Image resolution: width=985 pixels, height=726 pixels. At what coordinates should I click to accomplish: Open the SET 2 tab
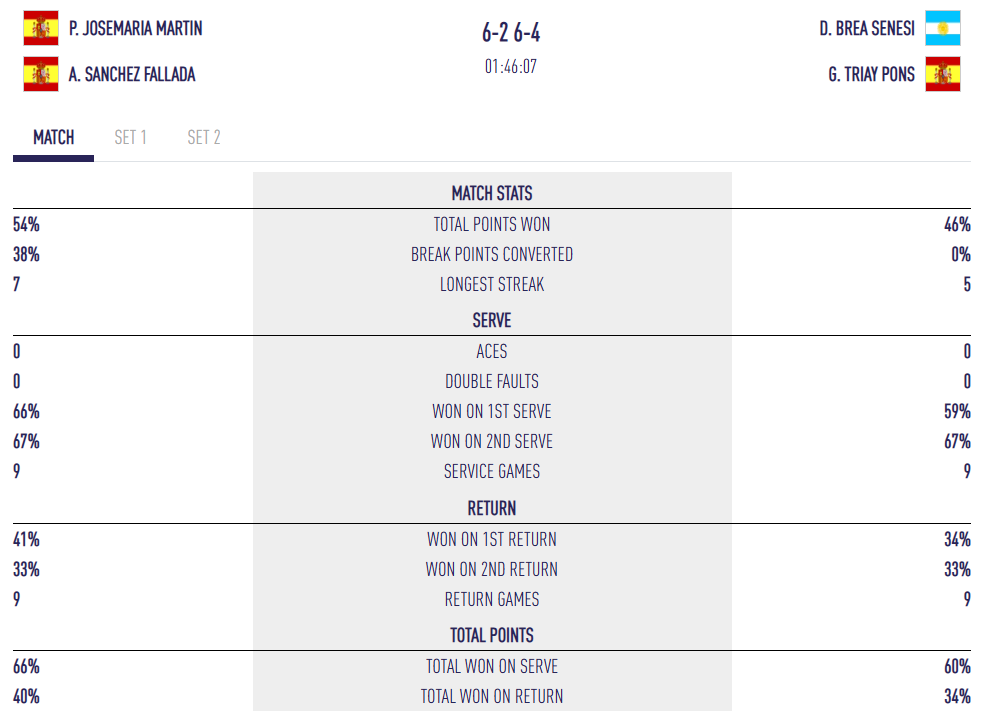(204, 138)
